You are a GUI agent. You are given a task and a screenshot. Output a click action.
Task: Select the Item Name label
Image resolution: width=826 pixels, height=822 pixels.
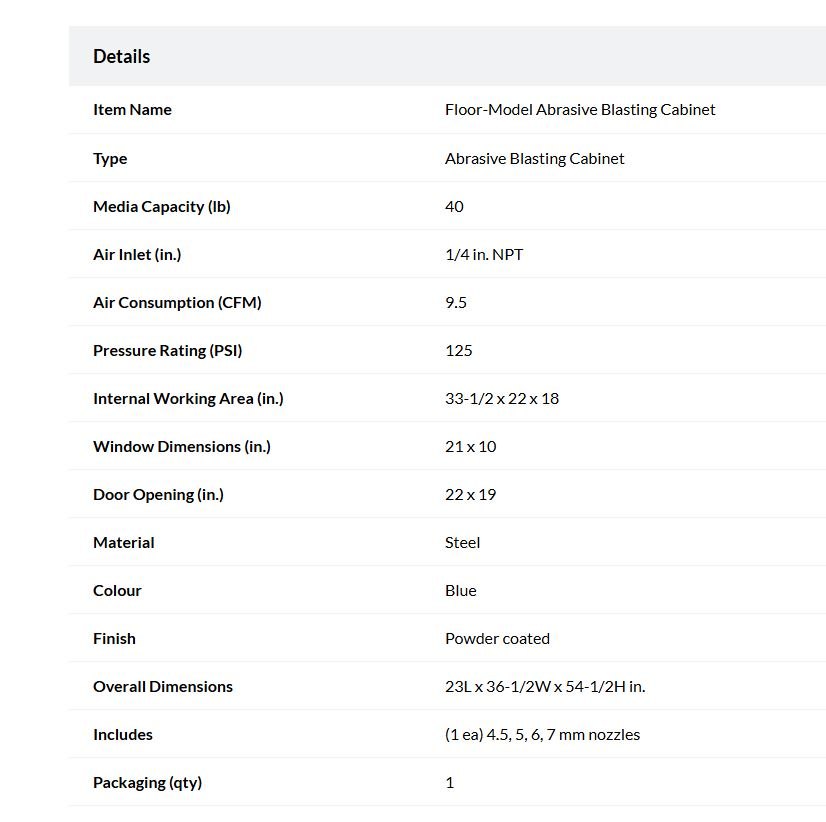tap(132, 110)
